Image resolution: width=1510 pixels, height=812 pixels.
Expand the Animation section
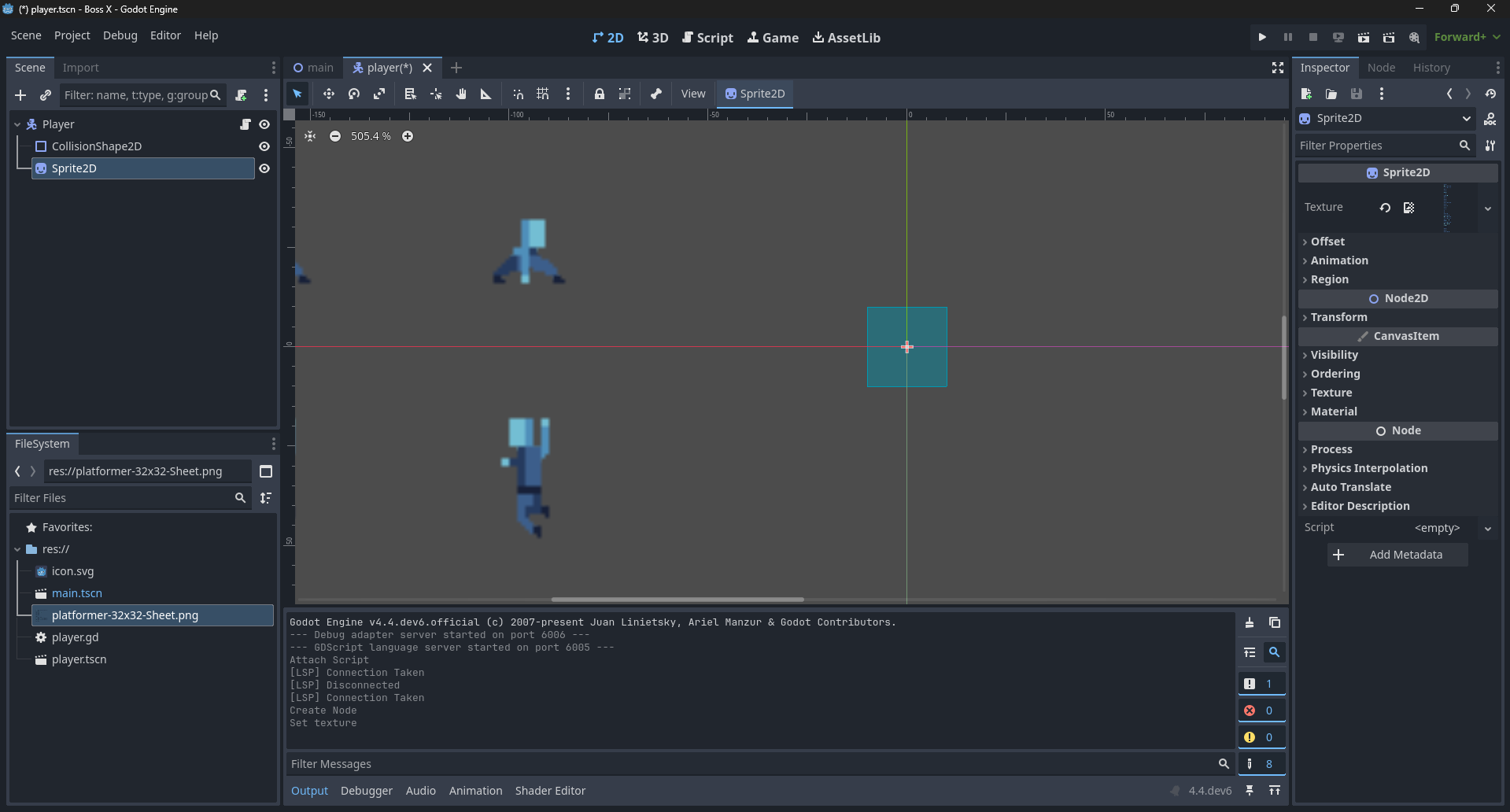(1397, 260)
